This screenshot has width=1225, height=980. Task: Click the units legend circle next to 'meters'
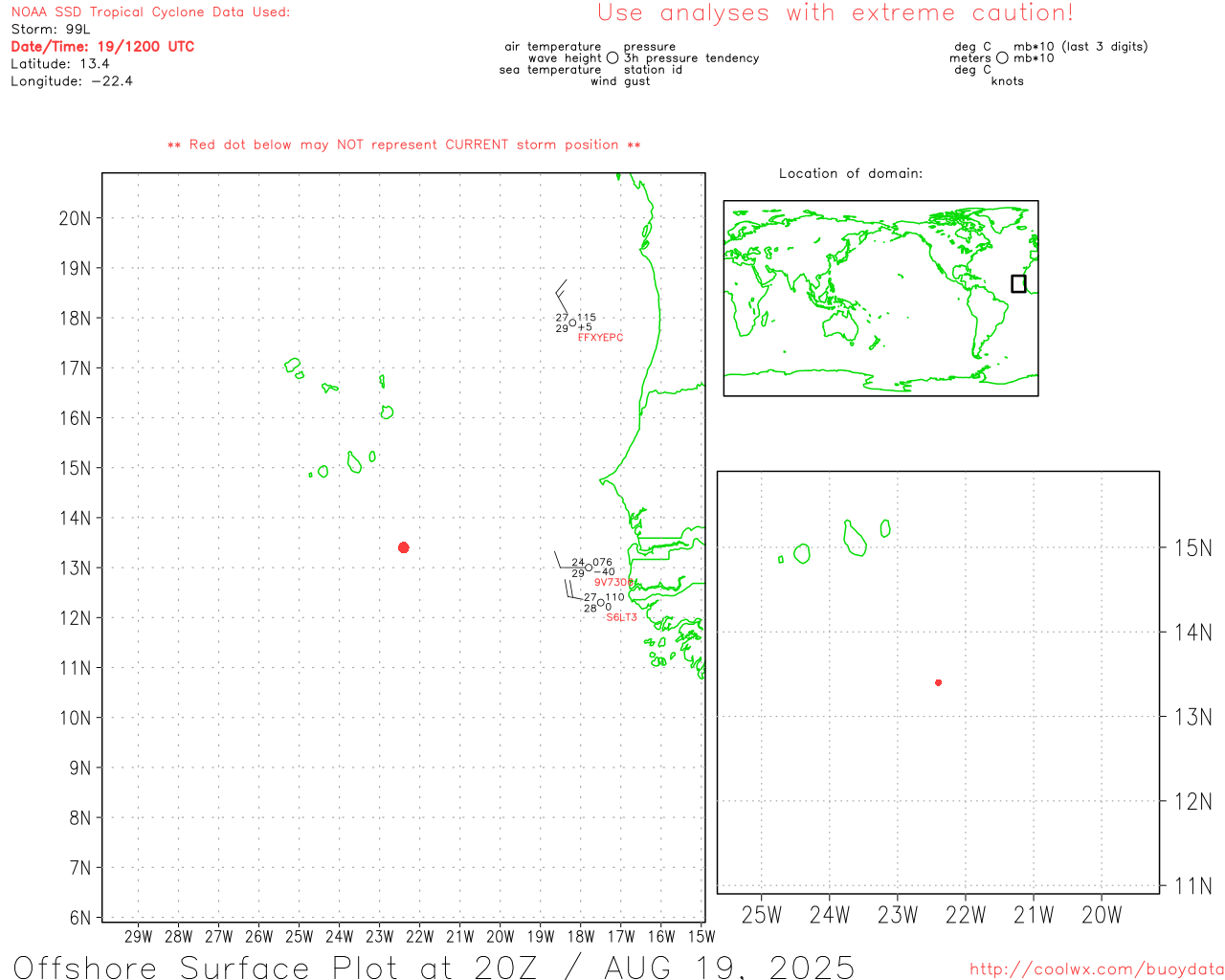point(1002,58)
